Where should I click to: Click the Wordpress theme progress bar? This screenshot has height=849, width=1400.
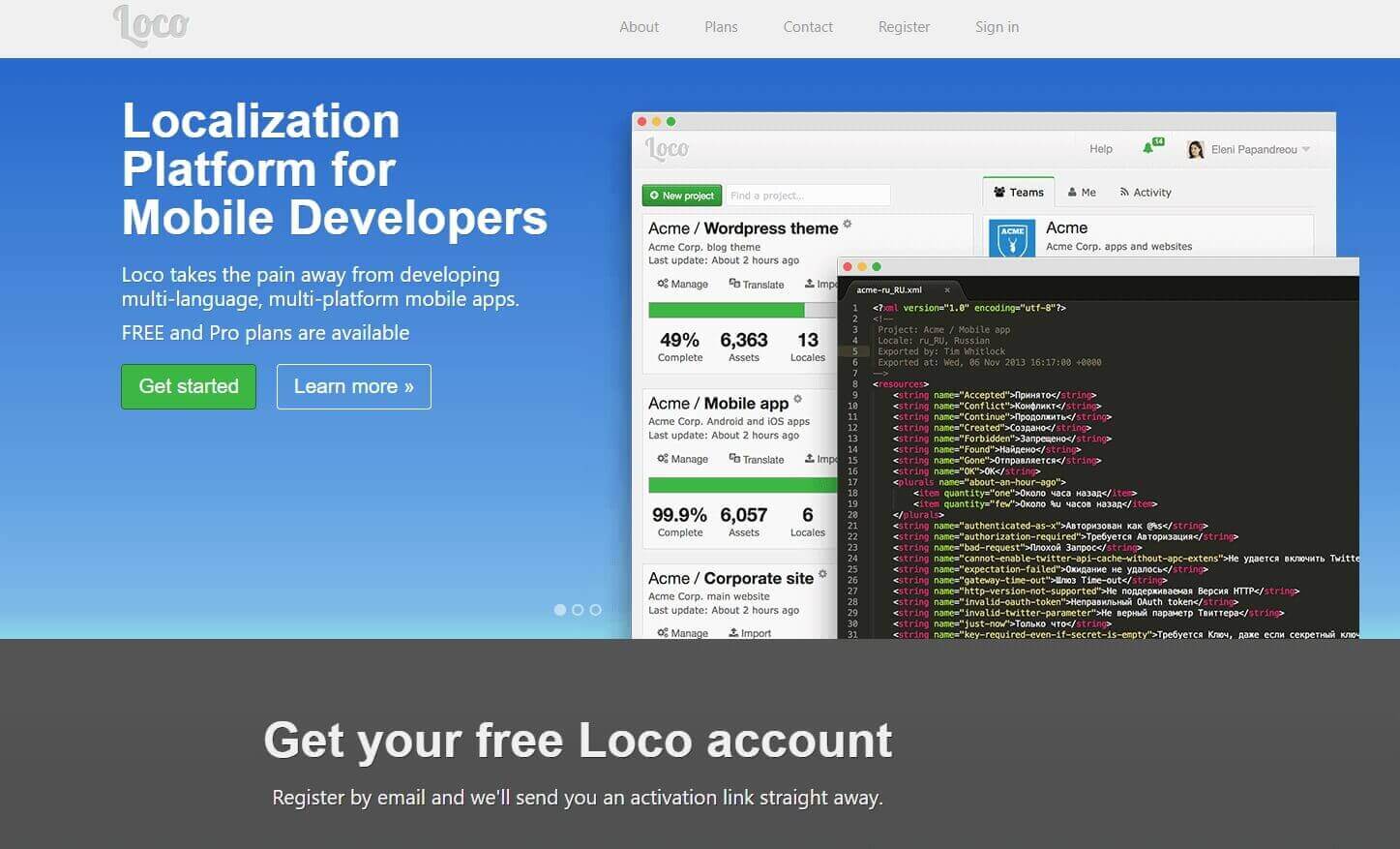point(742,310)
